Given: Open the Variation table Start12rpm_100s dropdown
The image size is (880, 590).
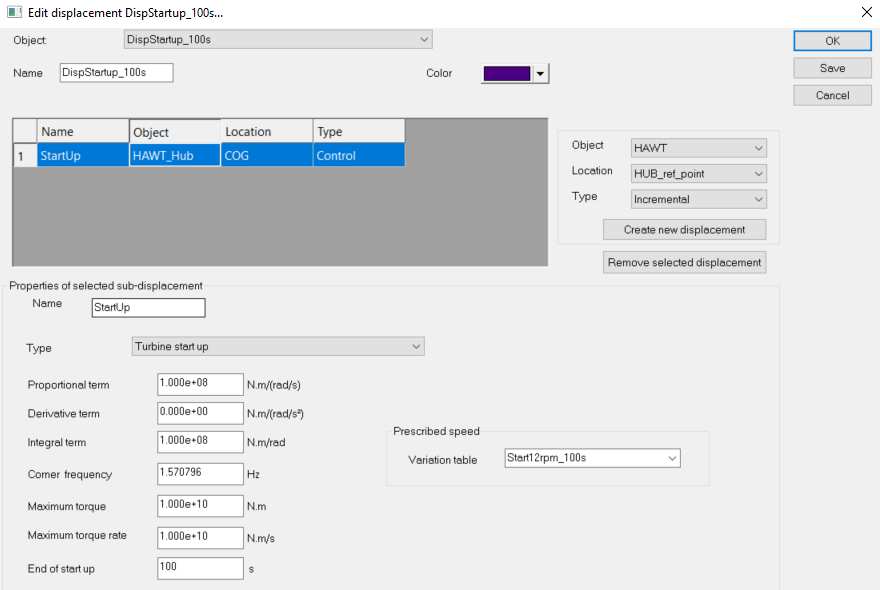Looking at the screenshot, I should (592, 458).
